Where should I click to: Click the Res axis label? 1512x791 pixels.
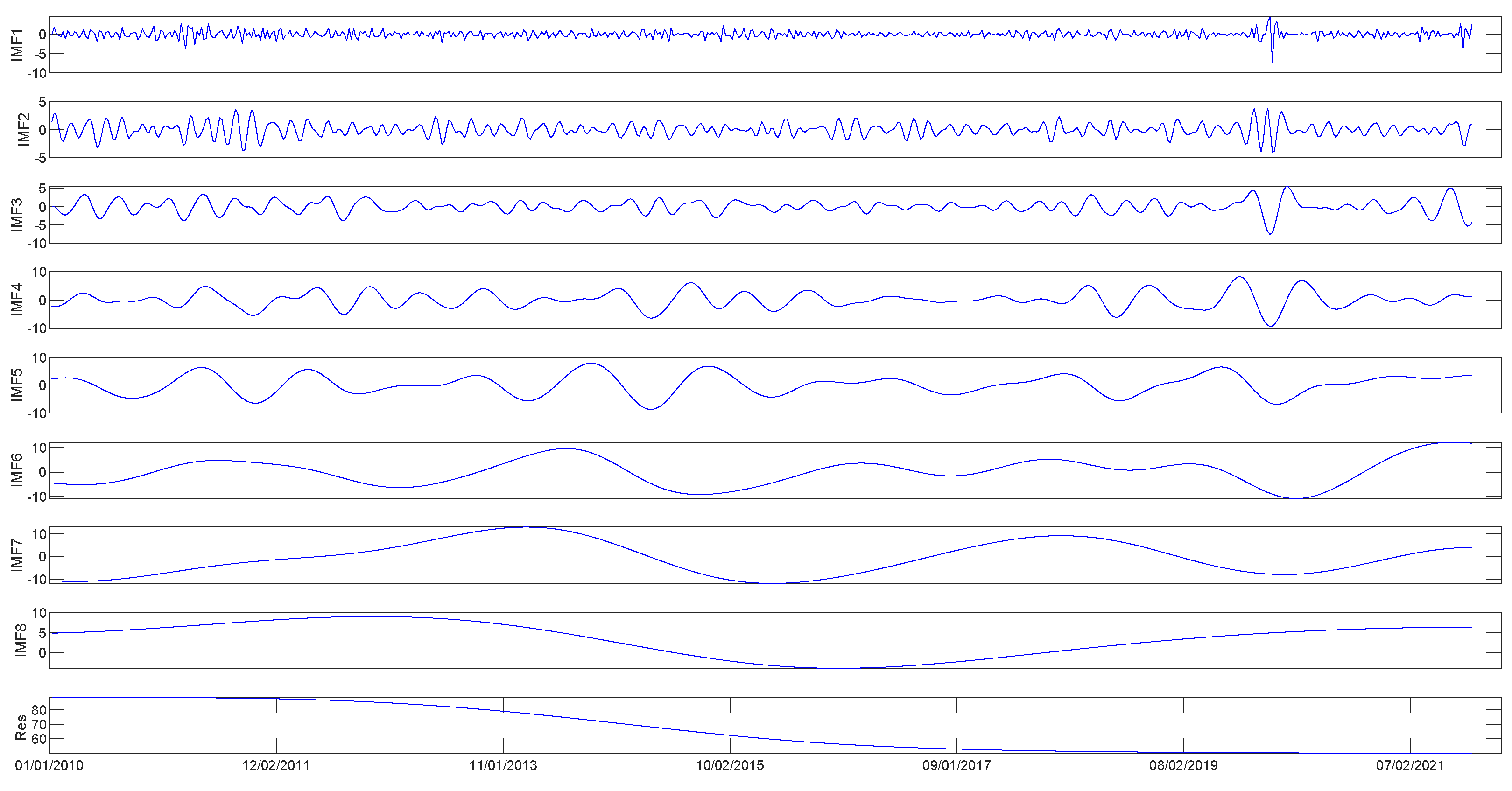pyautogui.click(x=21, y=727)
